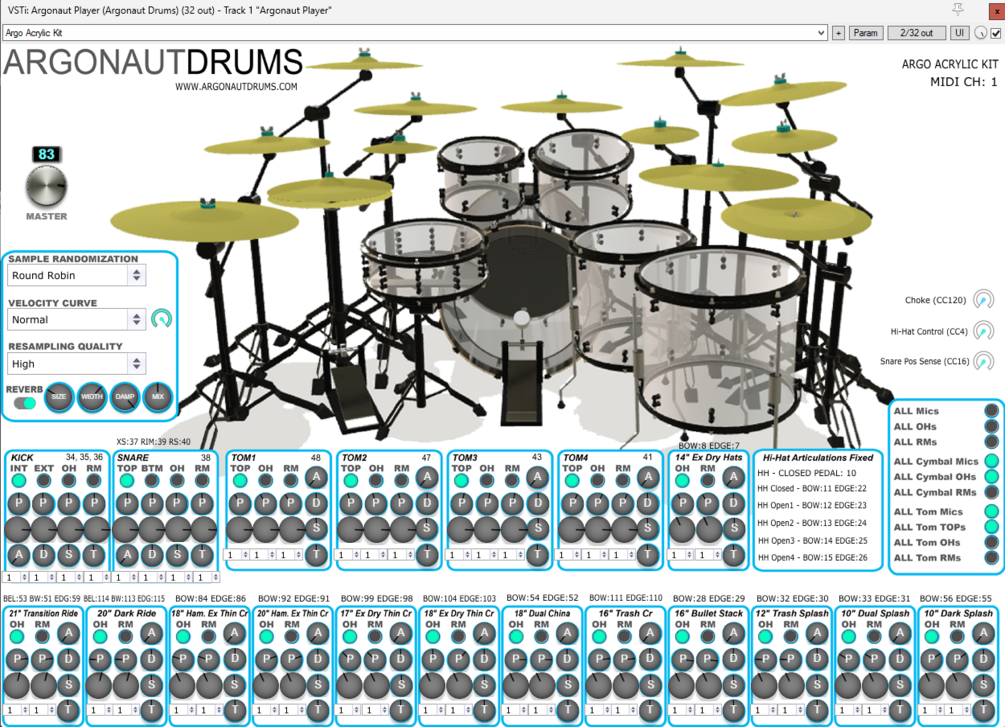The width and height of the screenshot is (1005, 727).
Task: Open the Argo Acrylic Kit preset dropdown
Action: click(x=415, y=33)
